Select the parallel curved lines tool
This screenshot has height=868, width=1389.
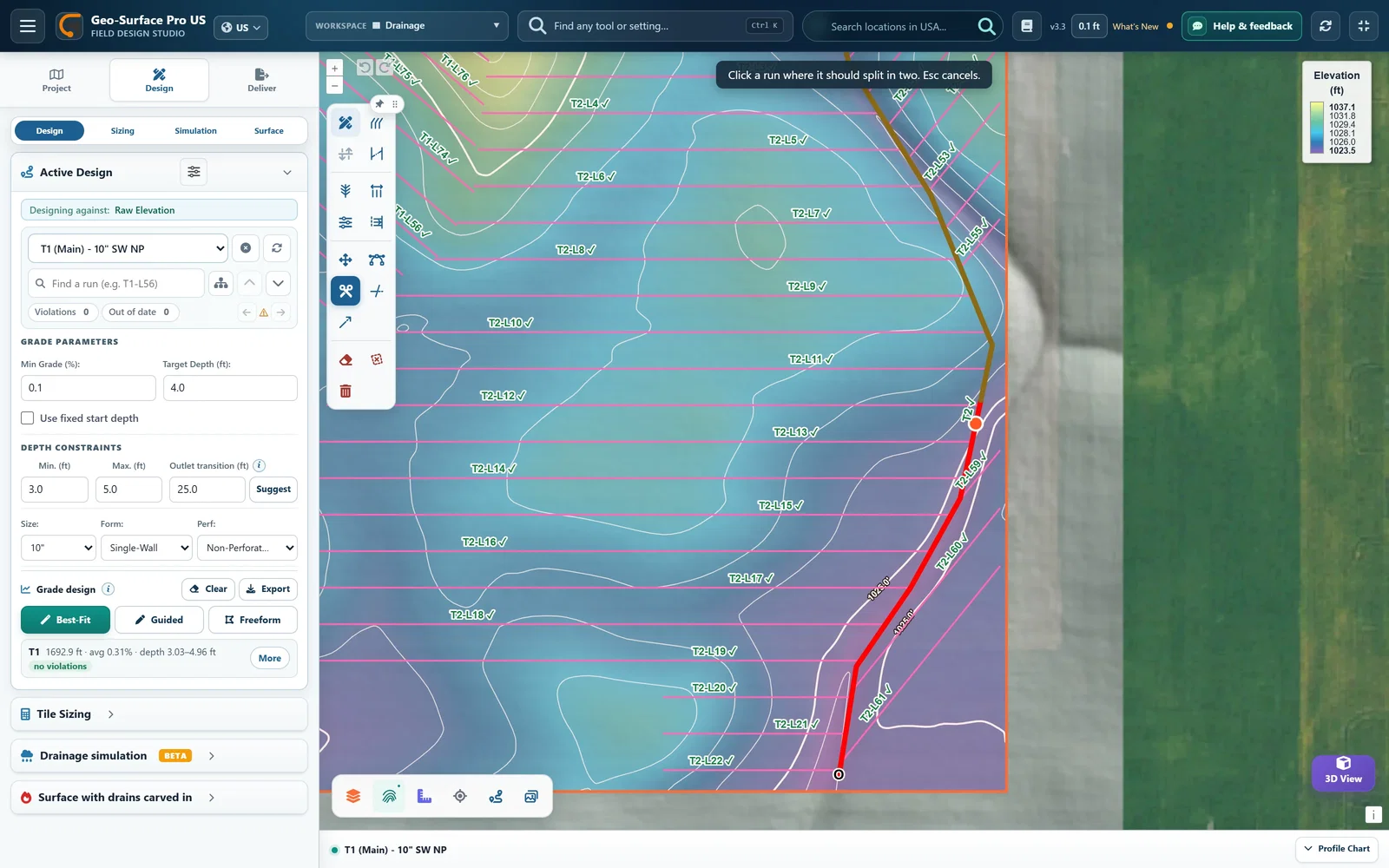[x=377, y=123]
